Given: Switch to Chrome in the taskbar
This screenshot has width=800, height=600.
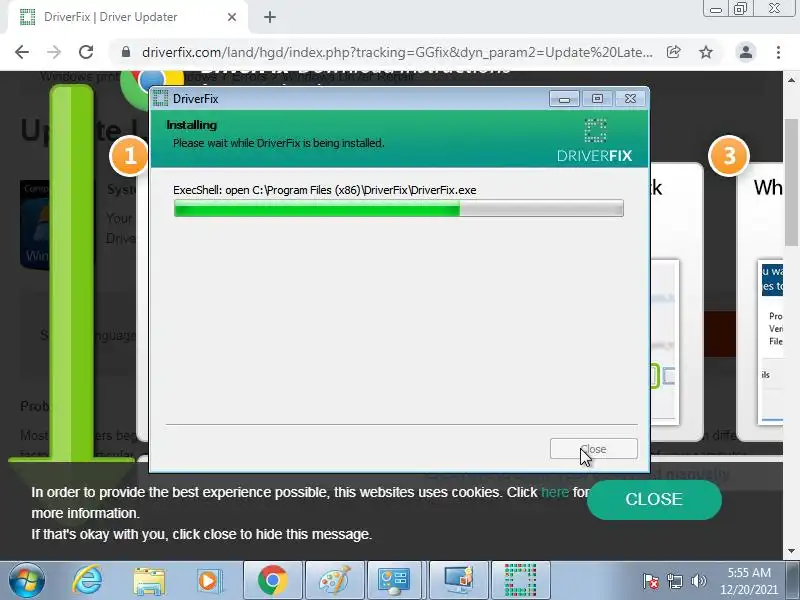Looking at the screenshot, I should pyautogui.click(x=272, y=580).
